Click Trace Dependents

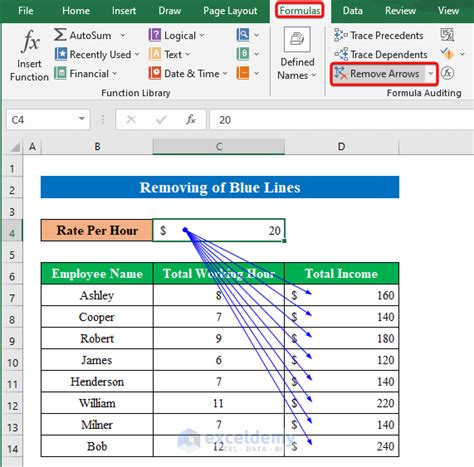381,54
